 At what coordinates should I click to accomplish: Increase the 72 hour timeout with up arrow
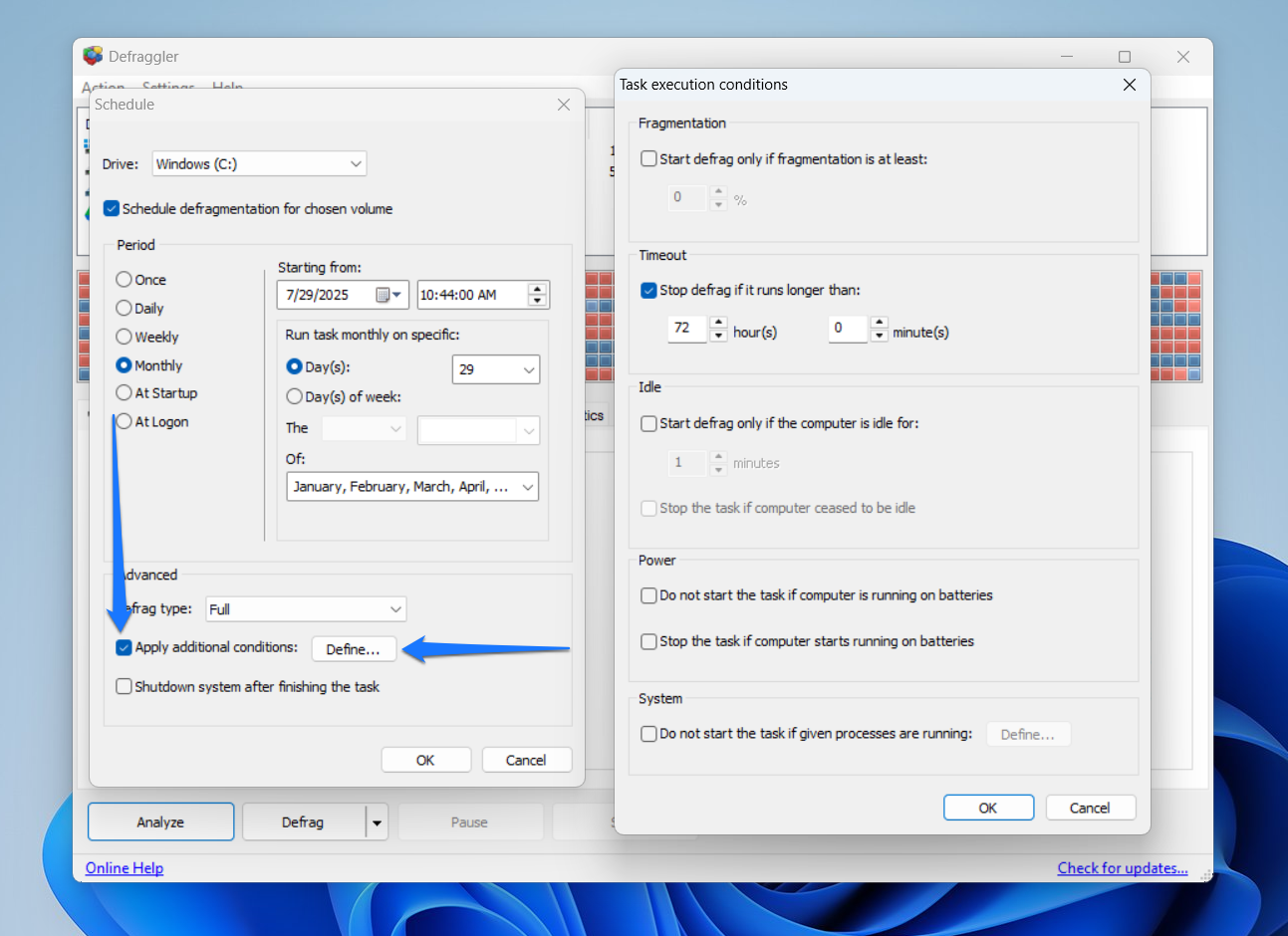[x=719, y=323]
